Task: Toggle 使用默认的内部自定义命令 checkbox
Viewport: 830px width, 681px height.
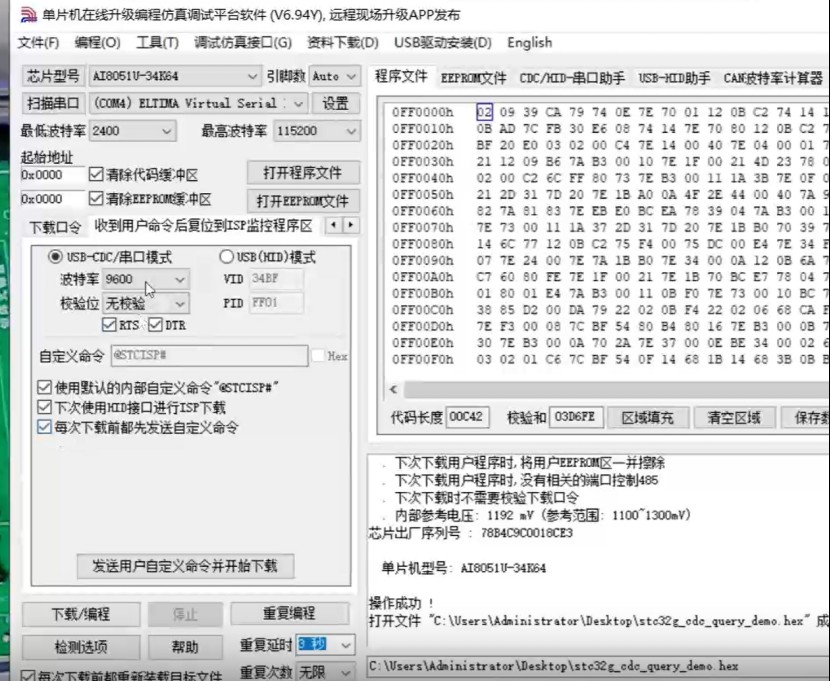Action: (44, 387)
